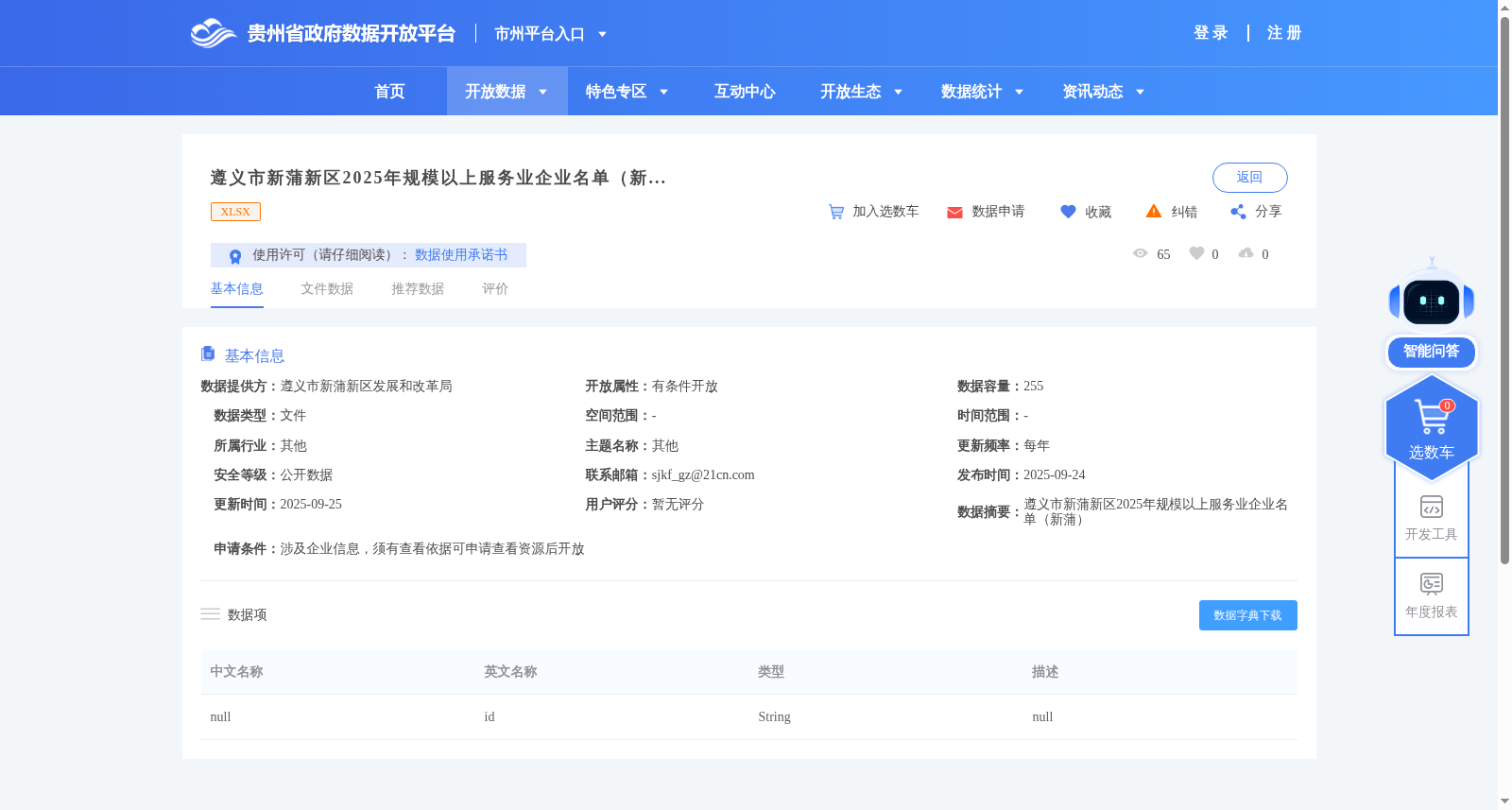Go to 首页 in navigation bar
This screenshot has height=810, width=1512.
(x=389, y=92)
